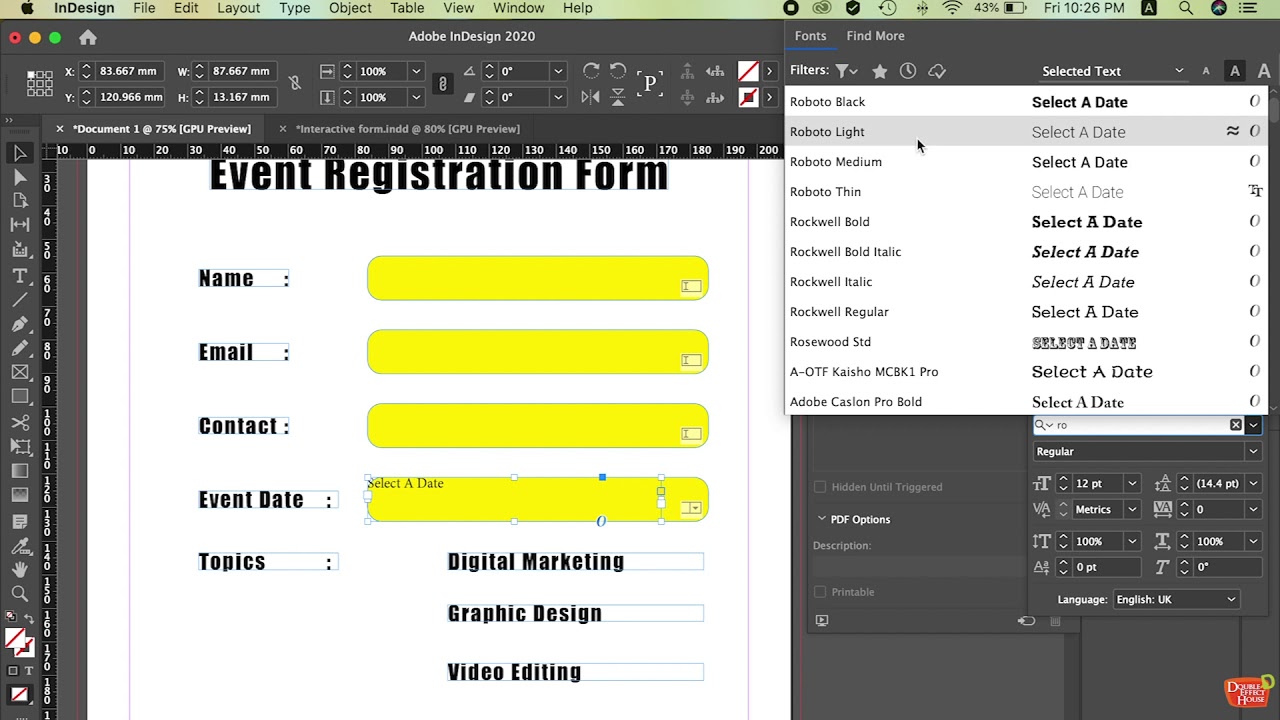Choose the Hand tool in the toolbox

coord(19,569)
